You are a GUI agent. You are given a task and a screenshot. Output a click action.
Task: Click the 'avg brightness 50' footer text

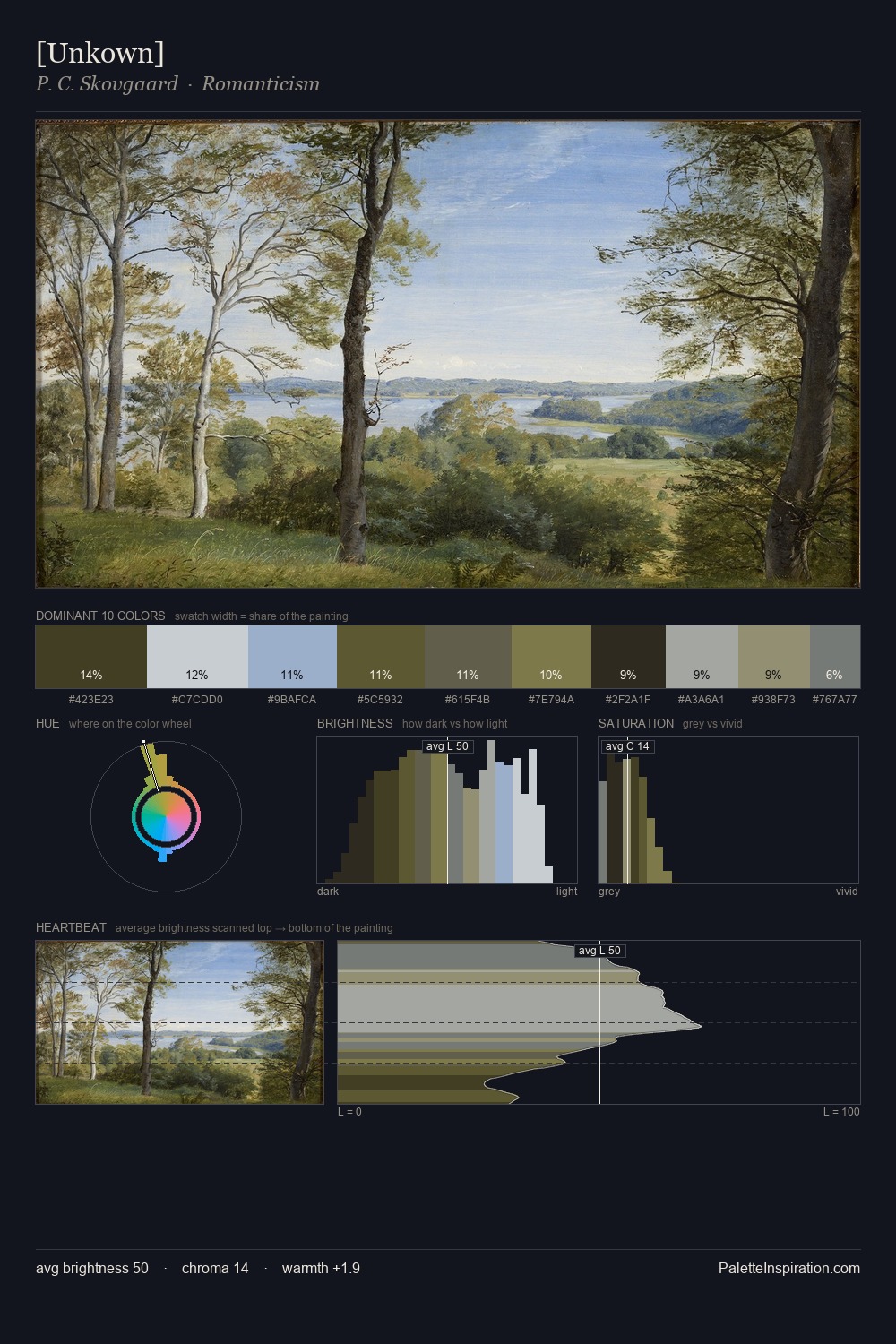point(92,1268)
